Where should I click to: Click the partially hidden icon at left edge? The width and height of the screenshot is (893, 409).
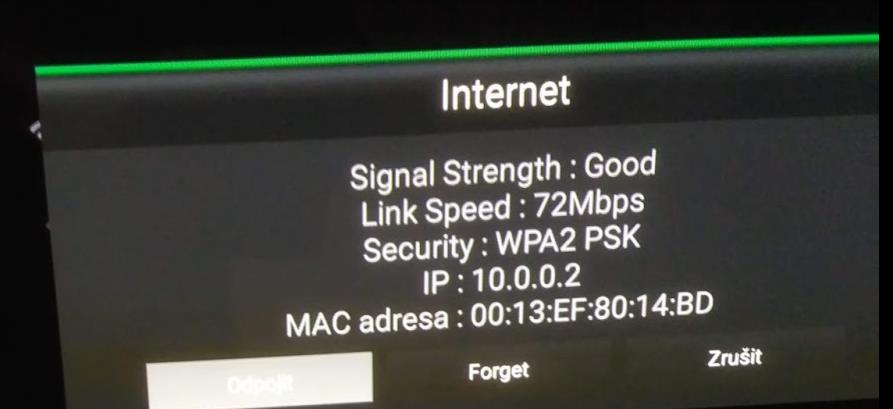[x=36, y=129]
